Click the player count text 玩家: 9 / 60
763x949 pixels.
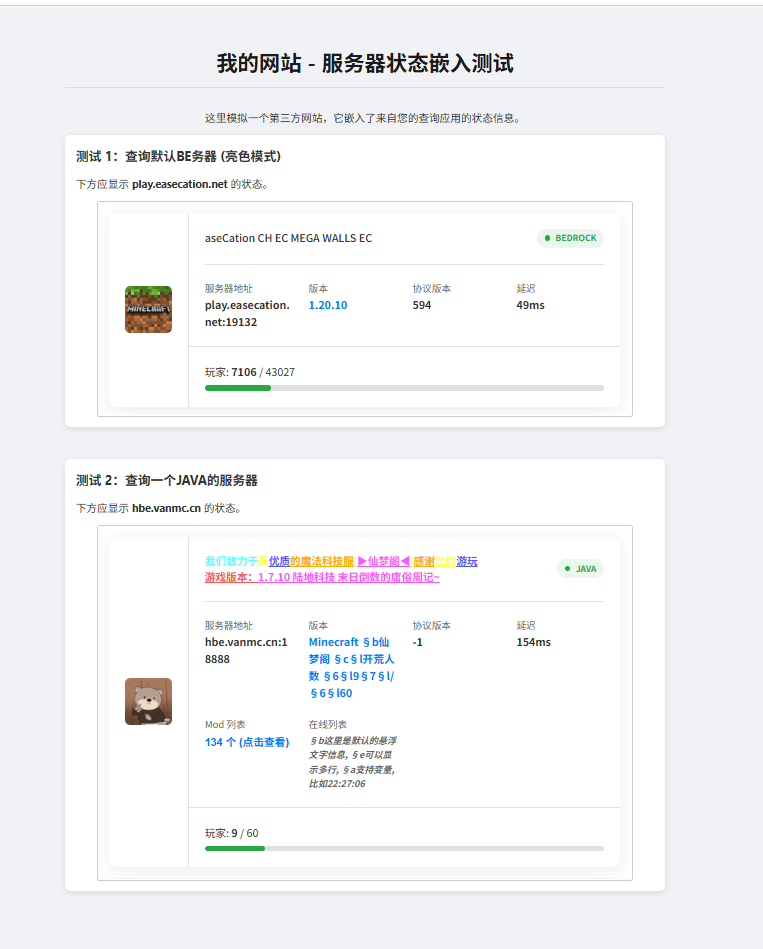coord(232,833)
